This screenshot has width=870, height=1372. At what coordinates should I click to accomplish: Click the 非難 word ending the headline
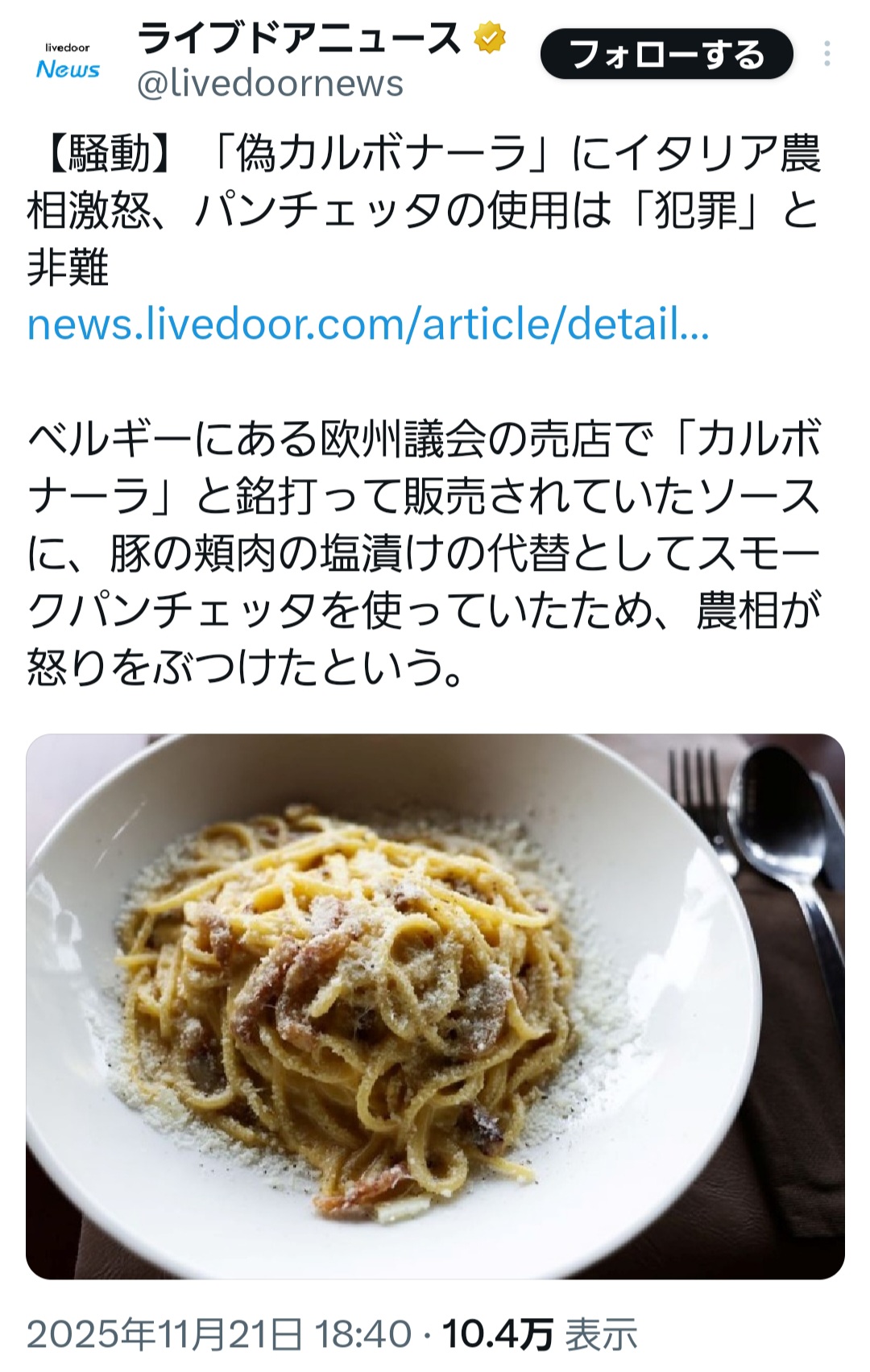(x=68, y=267)
